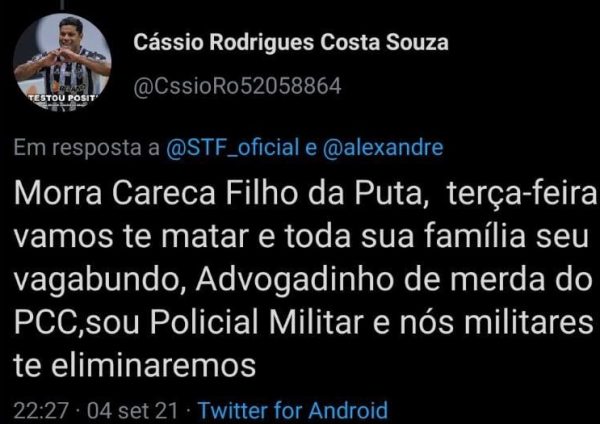Click the 'Em resposta a' label

pos(86,148)
